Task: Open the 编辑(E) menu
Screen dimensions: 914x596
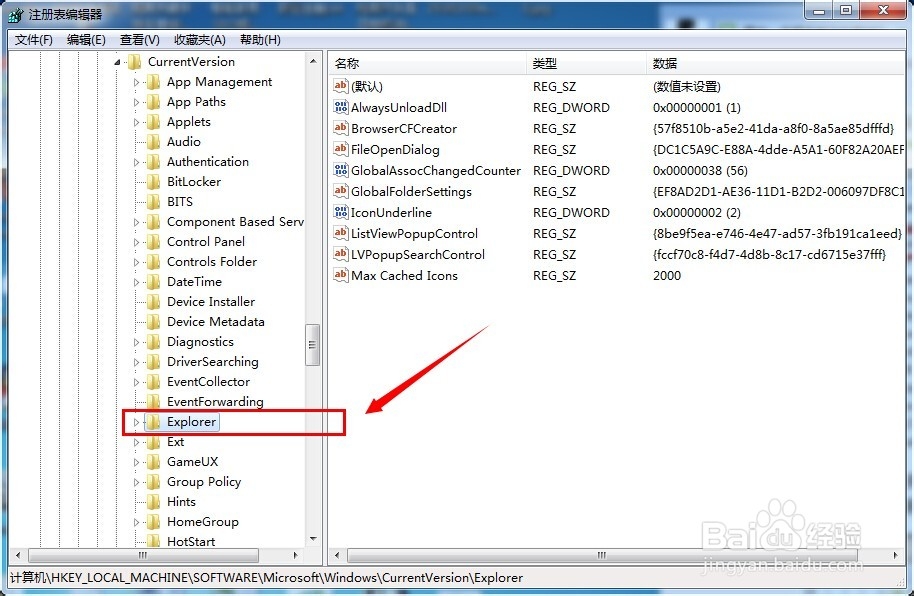Action: click(x=86, y=40)
